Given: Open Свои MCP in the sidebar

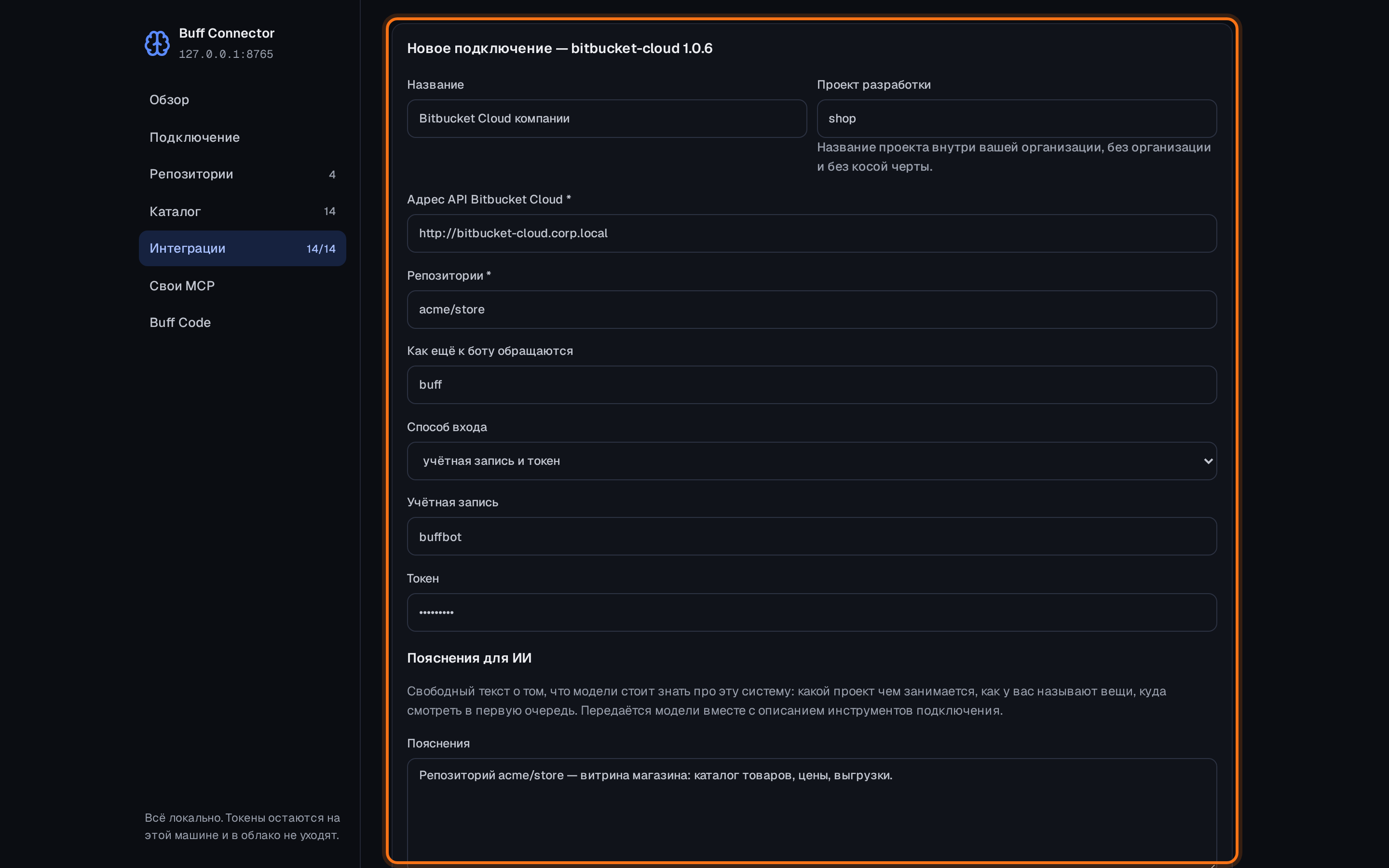Looking at the screenshot, I should coord(242,286).
